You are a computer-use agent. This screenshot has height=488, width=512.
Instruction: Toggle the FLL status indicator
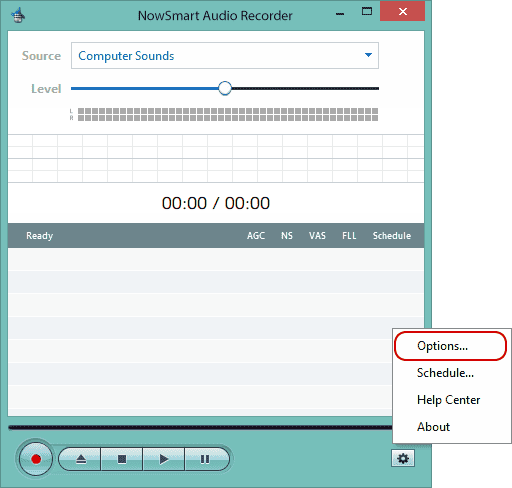(x=349, y=236)
